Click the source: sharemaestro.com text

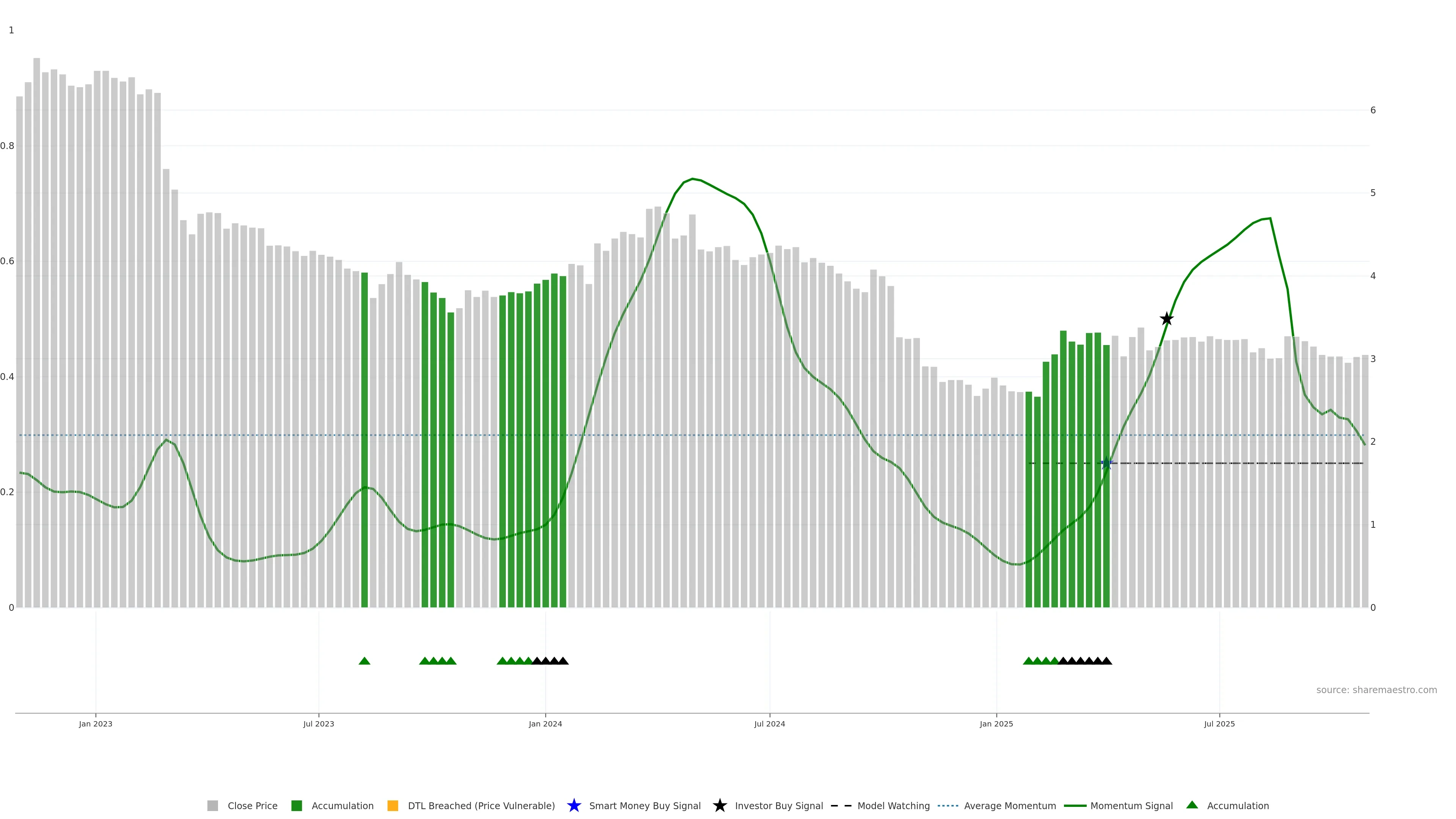tap(1376, 690)
